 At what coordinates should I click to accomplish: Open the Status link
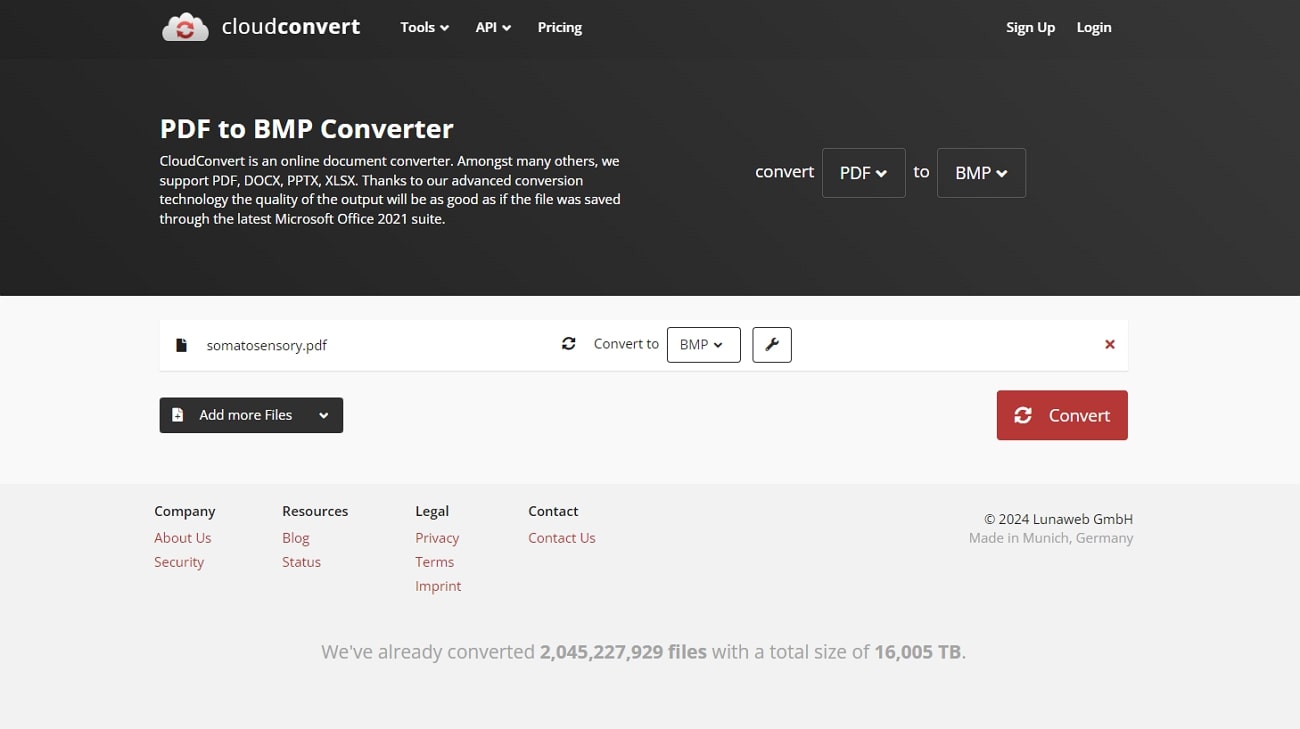pyautogui.click(x=301, y=562)
